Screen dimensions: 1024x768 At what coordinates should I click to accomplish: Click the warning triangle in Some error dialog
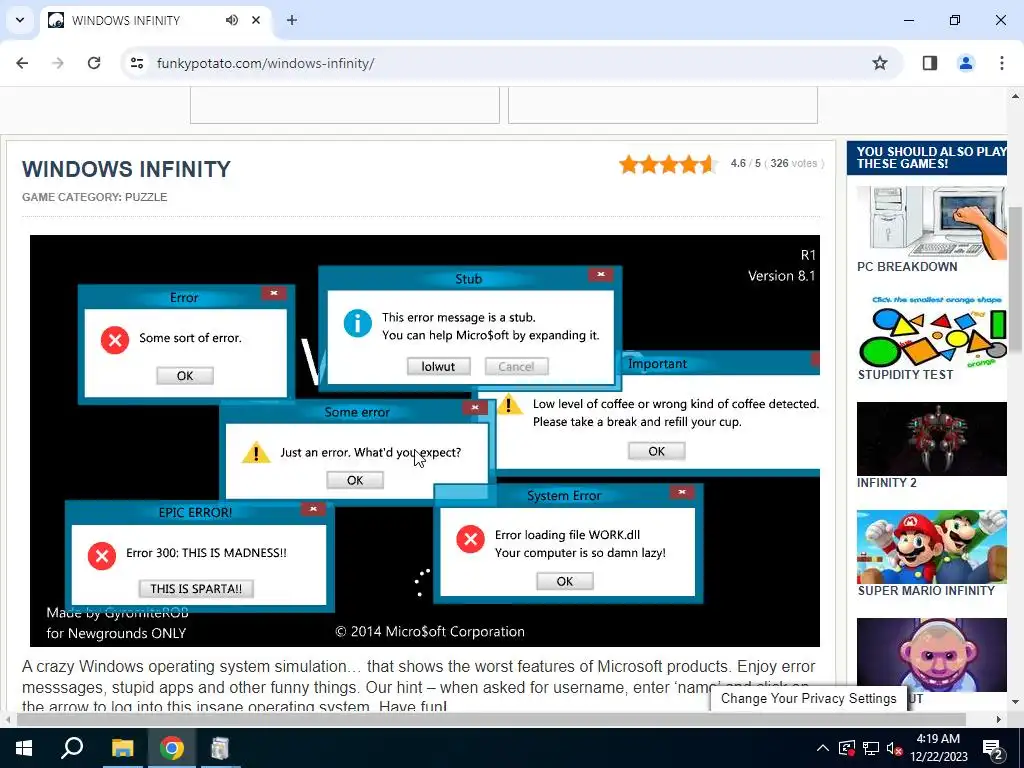click(x=256, y=452)
